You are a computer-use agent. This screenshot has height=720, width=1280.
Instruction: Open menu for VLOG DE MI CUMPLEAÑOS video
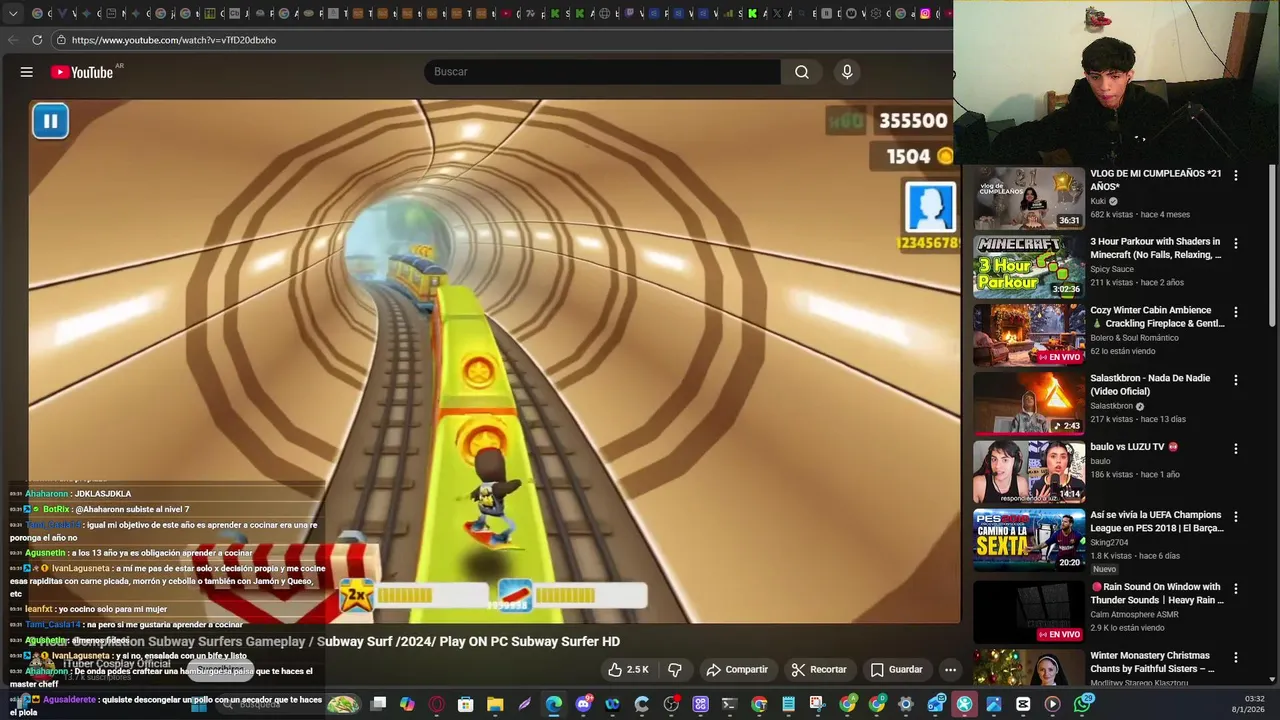(x=1236, y=175)
